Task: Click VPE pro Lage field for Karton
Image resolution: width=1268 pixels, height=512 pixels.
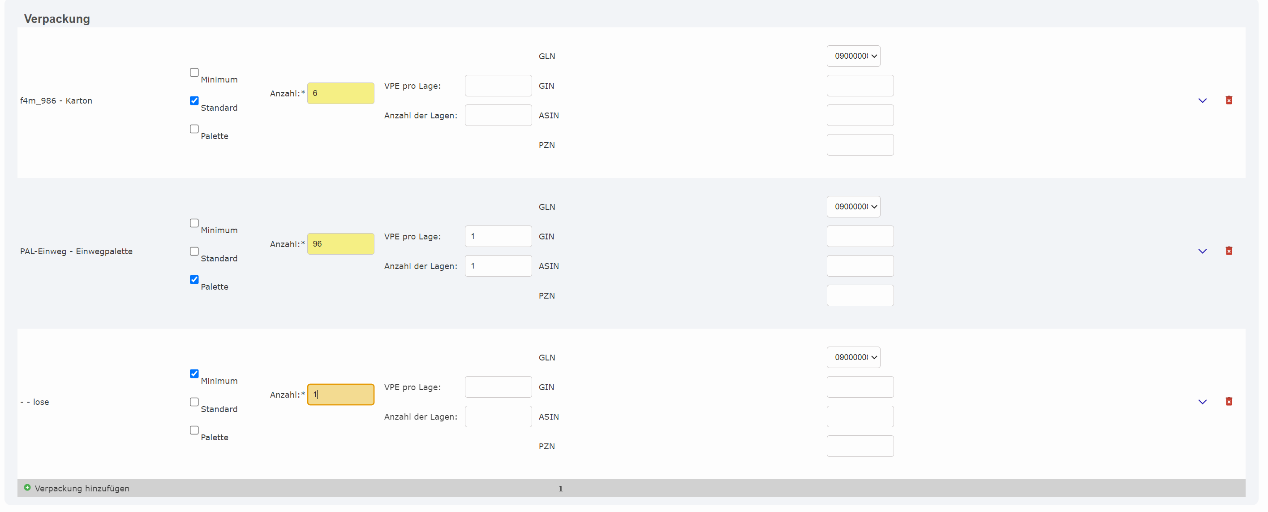Action: click(x=498, y=86)
